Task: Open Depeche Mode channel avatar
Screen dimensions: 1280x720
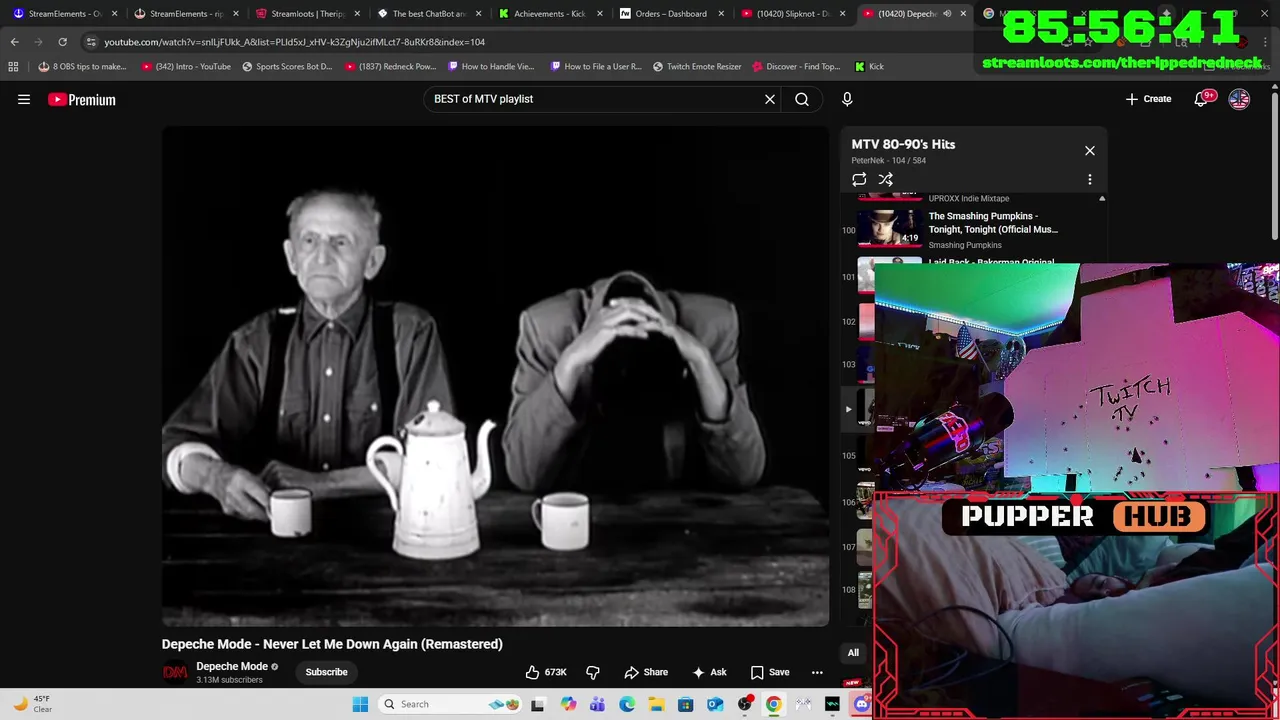Action: click(175, 672)
